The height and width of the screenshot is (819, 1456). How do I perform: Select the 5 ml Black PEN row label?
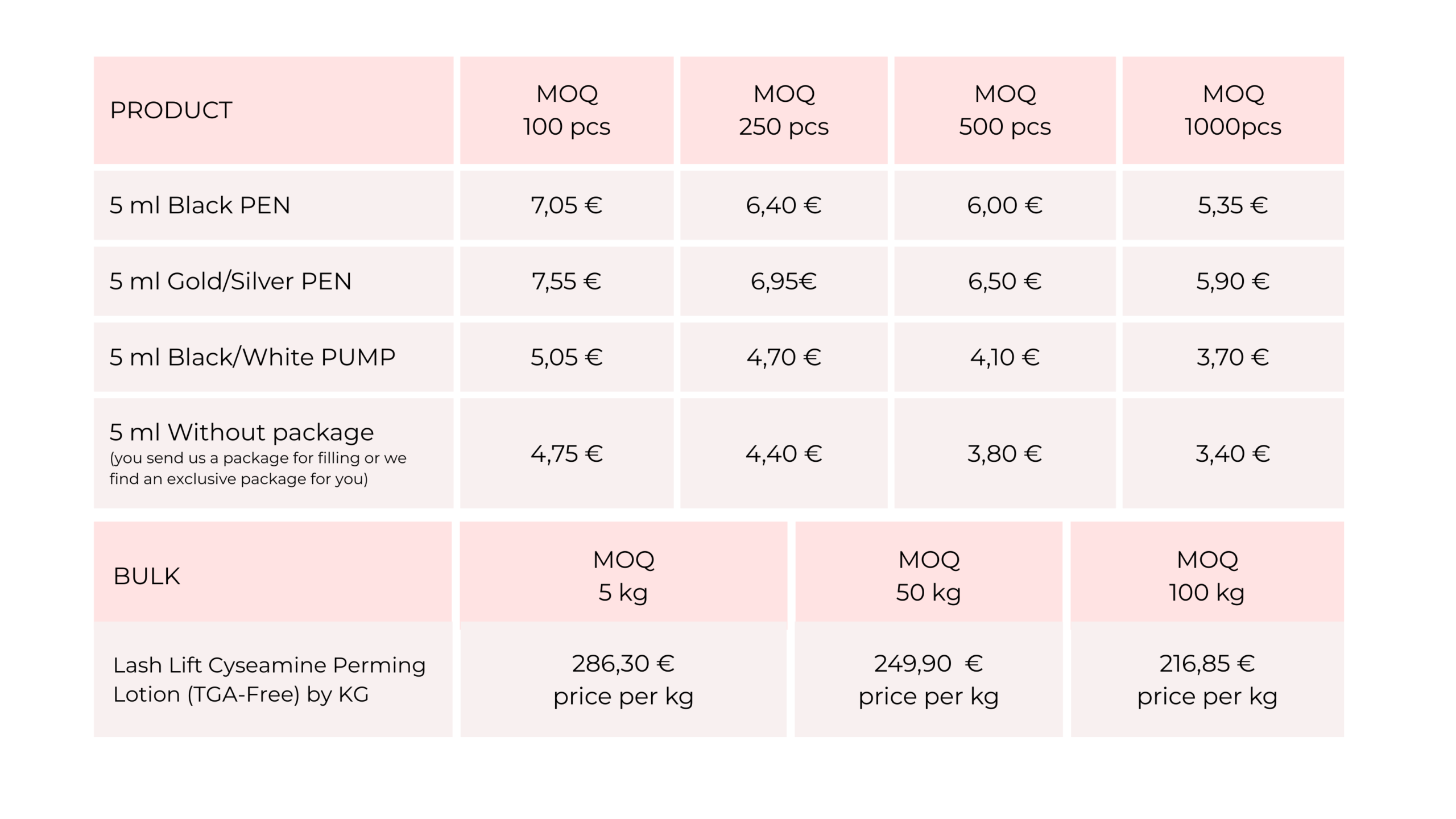200,205
